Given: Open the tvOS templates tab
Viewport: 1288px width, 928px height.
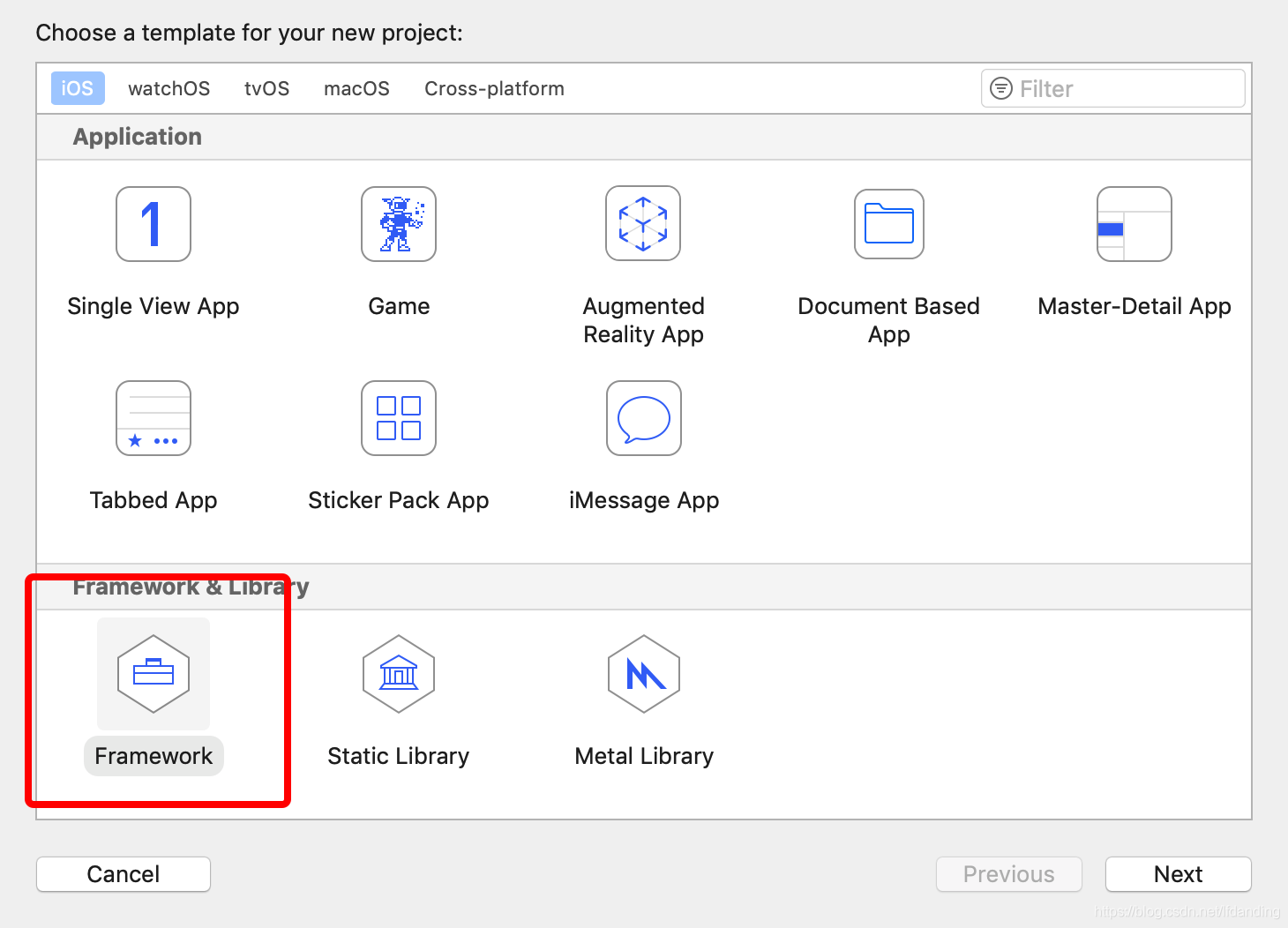Looking at the screenshot, I should [x=267, y=88].
